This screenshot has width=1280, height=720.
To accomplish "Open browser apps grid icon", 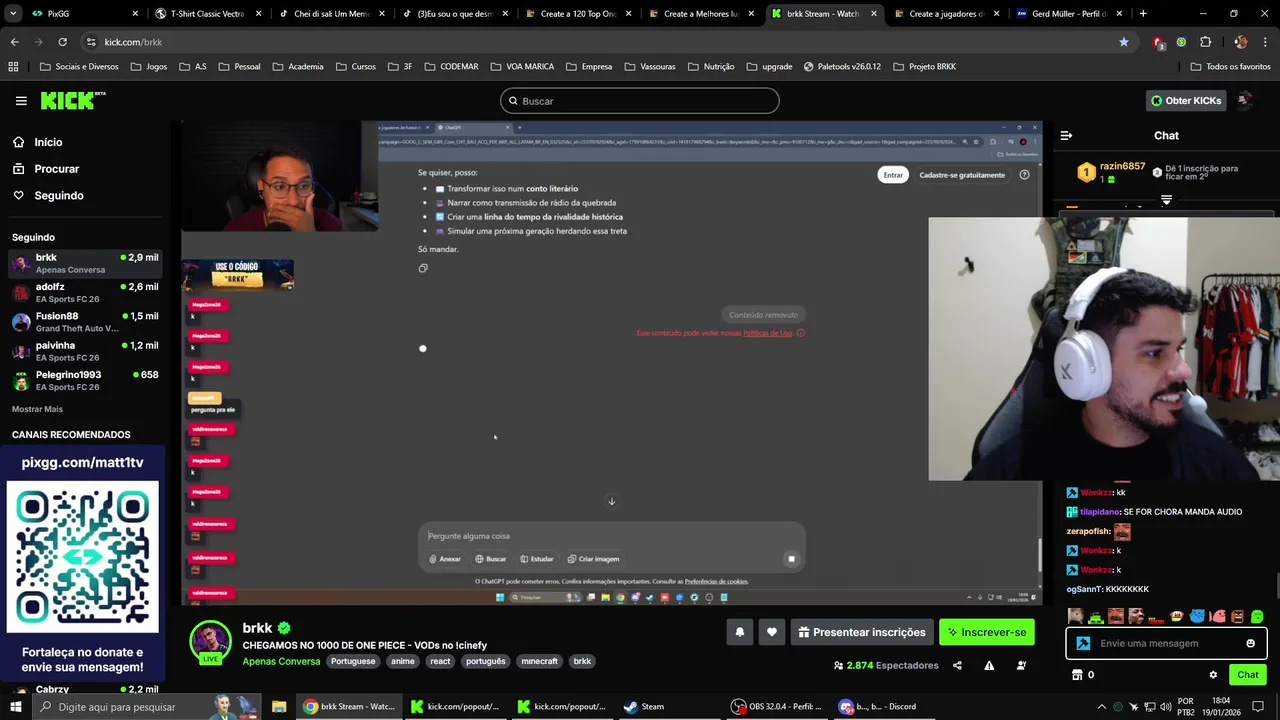I will [x=13, y=66].
